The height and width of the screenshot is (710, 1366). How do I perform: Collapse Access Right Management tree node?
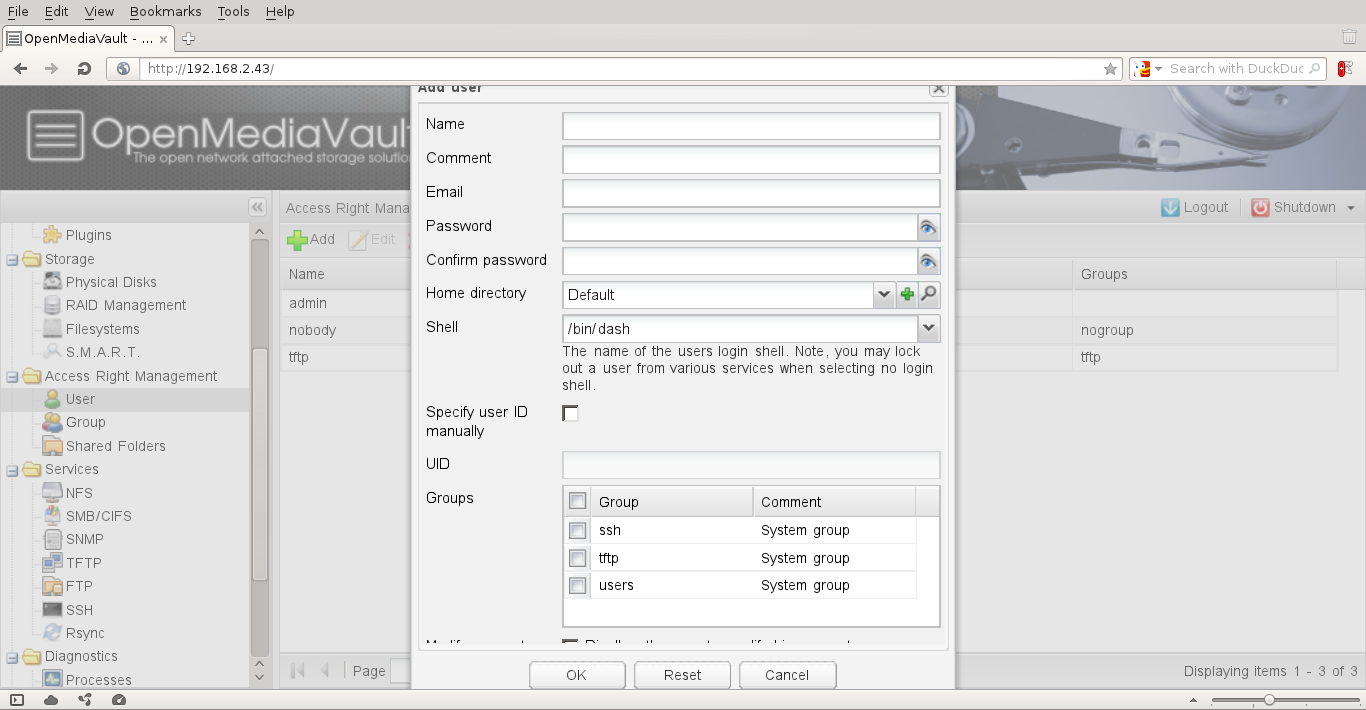tap(12, 376)
